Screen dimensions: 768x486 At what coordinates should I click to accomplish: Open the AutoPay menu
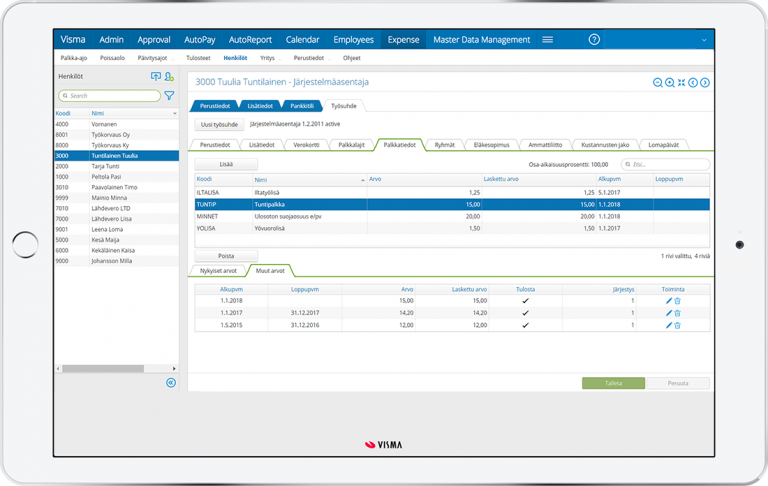click(199, 40)
